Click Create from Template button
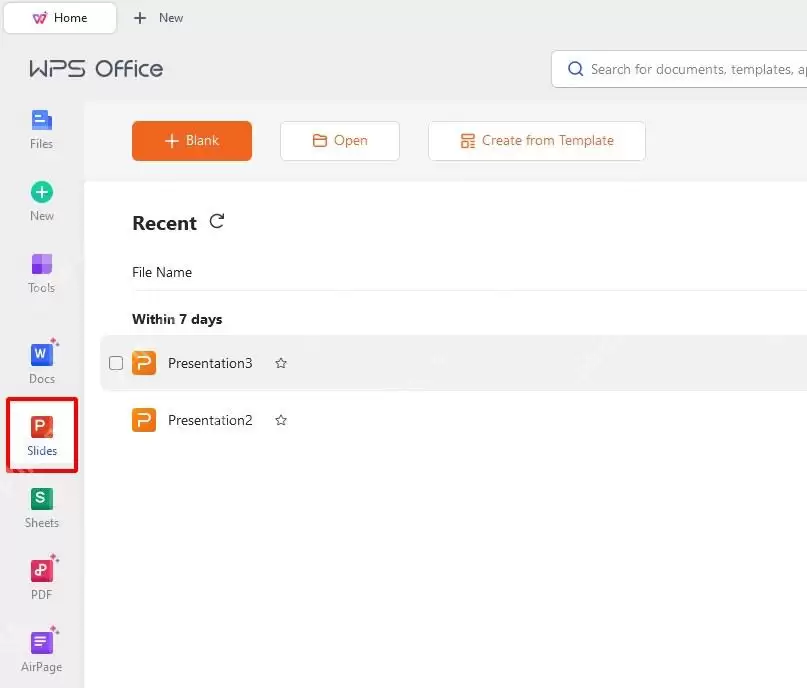This screenshot has height=688, width=807. tap(537, 140)
